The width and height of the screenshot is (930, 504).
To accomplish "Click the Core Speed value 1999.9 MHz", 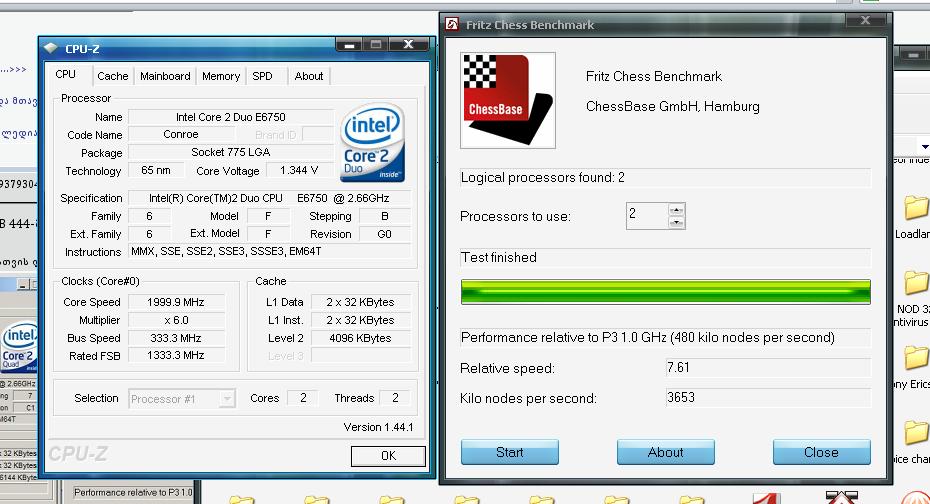I will pyautogui.click(x=176, y=302).
